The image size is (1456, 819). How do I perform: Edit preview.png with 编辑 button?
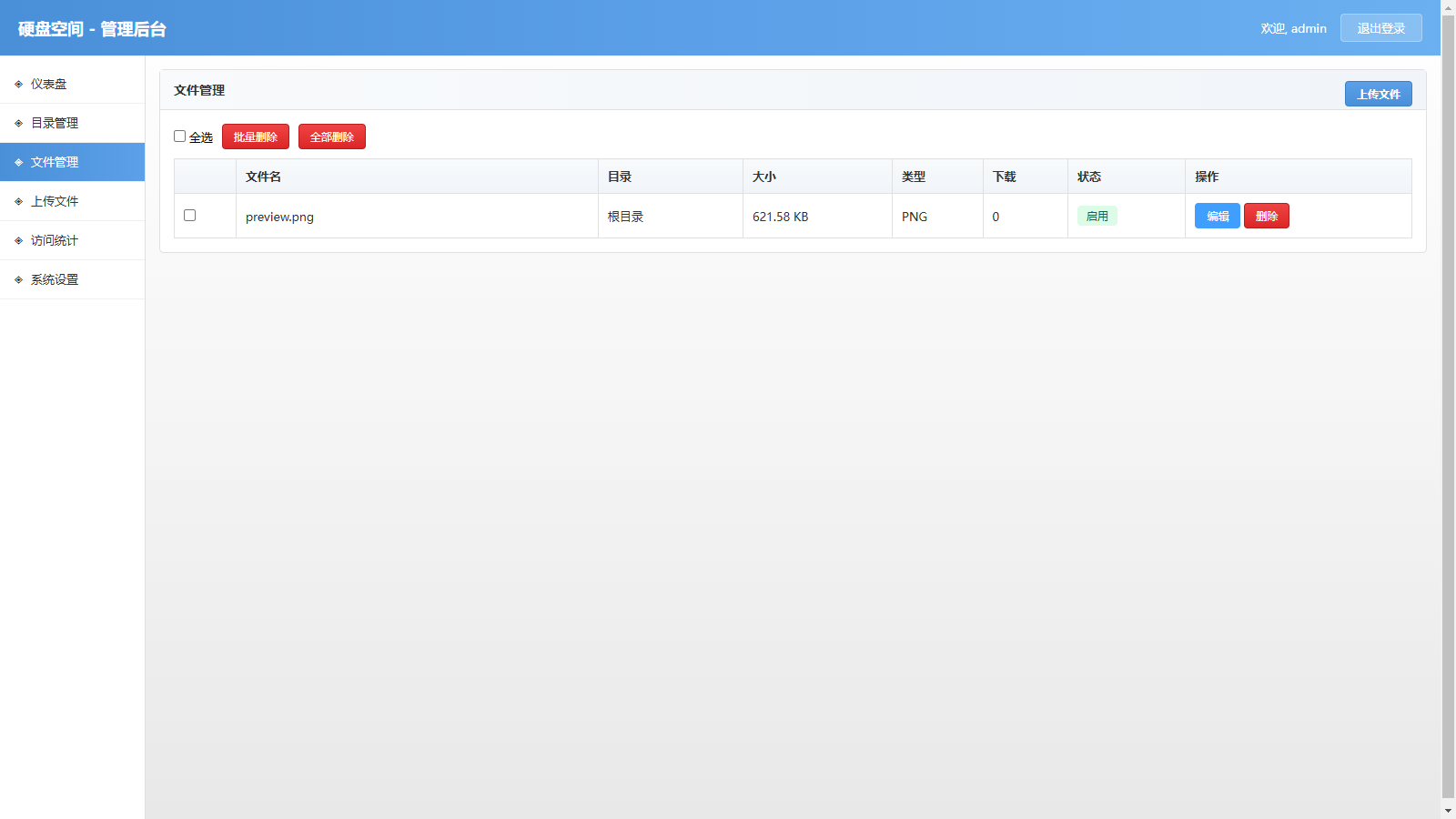click(1217, 216)
